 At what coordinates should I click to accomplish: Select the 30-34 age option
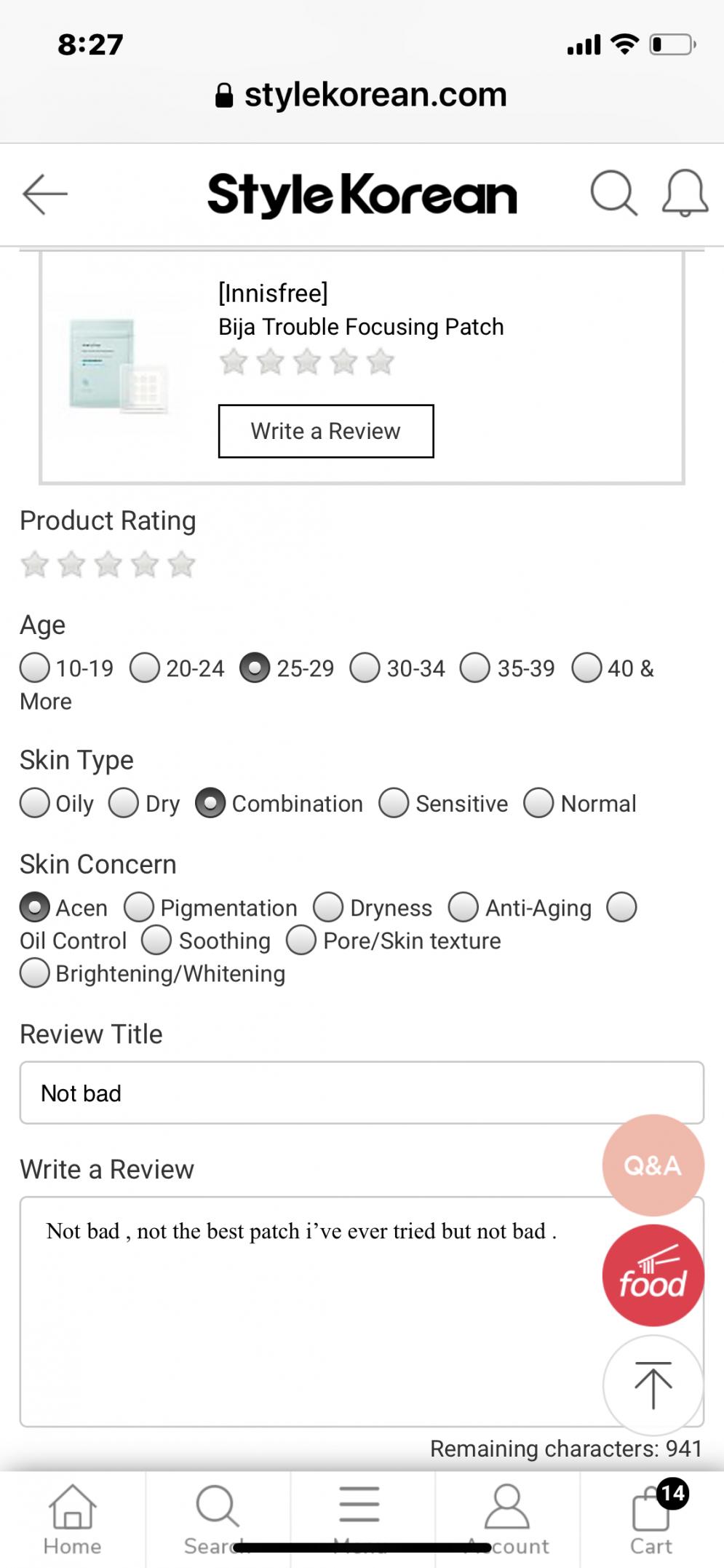[397, 668]
